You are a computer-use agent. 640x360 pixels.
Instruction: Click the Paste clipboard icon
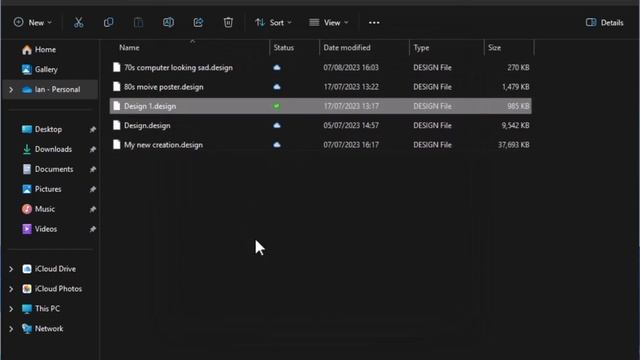click(x=138, y=22)
